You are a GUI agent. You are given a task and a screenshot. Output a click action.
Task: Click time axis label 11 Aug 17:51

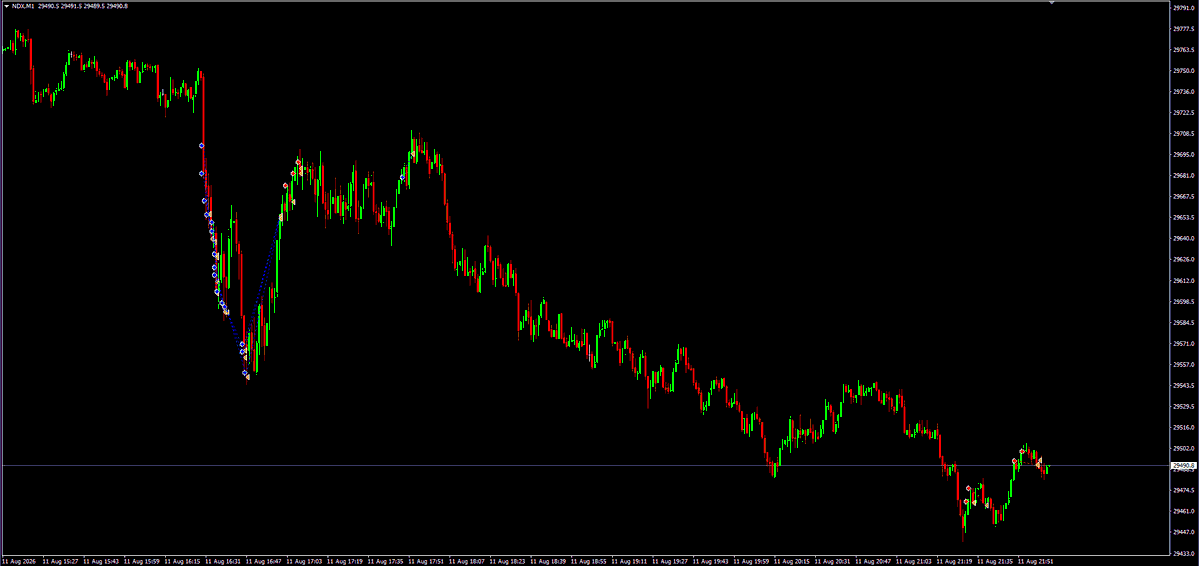tap(427, 561)
